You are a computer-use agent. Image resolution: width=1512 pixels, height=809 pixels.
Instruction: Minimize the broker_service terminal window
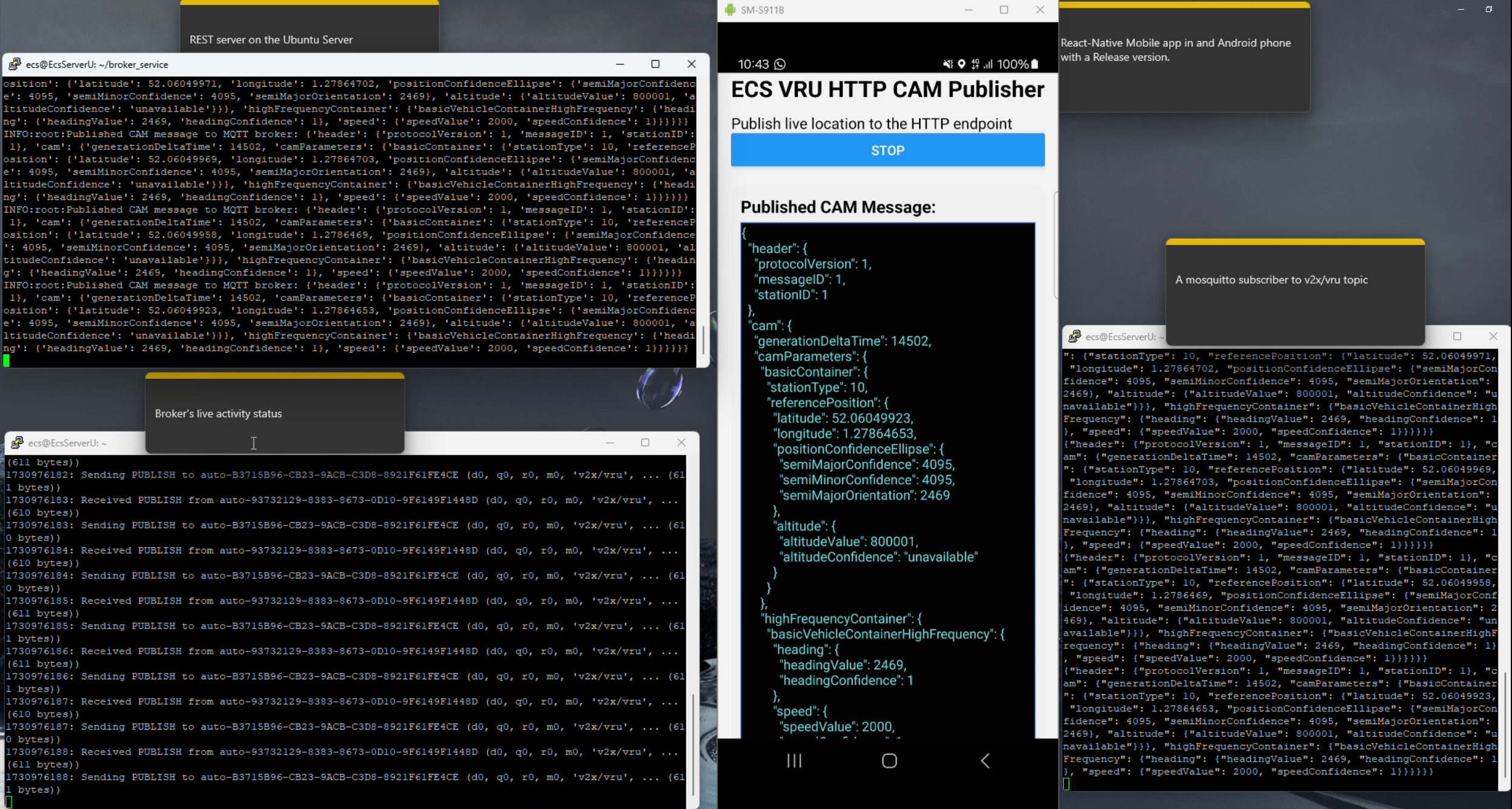pyautogui.click(x=620, y=64)
